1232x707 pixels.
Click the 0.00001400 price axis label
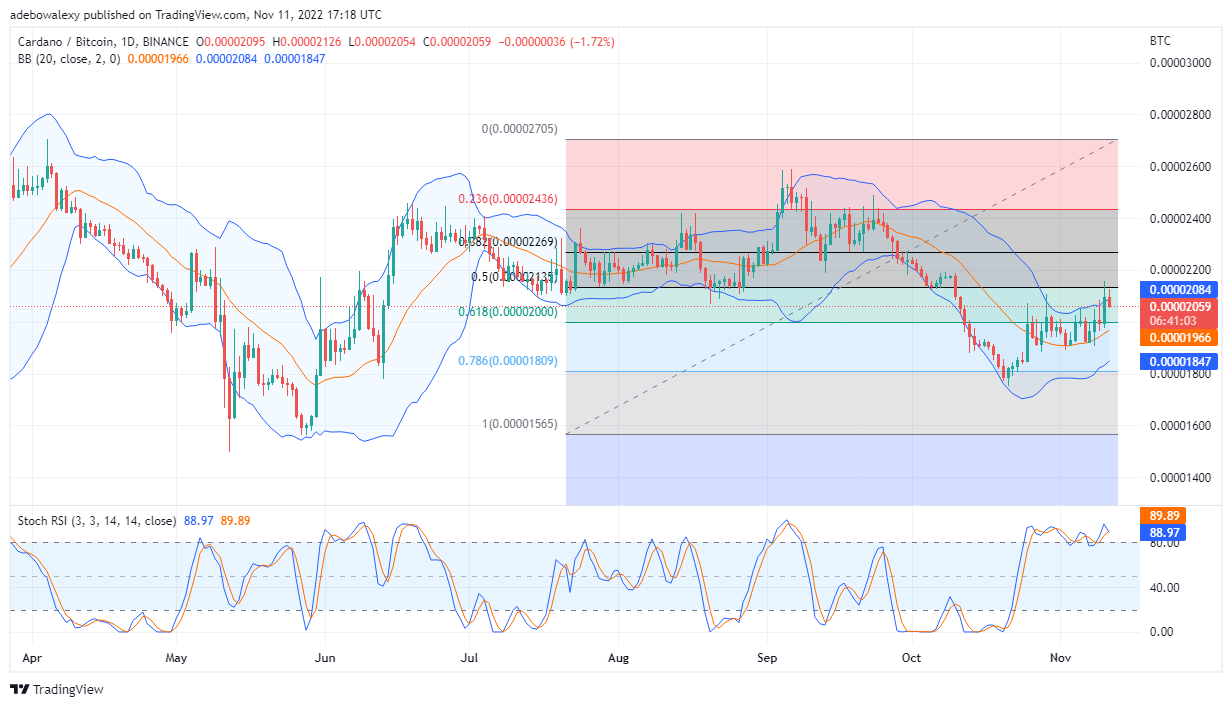coord(1182,478)
